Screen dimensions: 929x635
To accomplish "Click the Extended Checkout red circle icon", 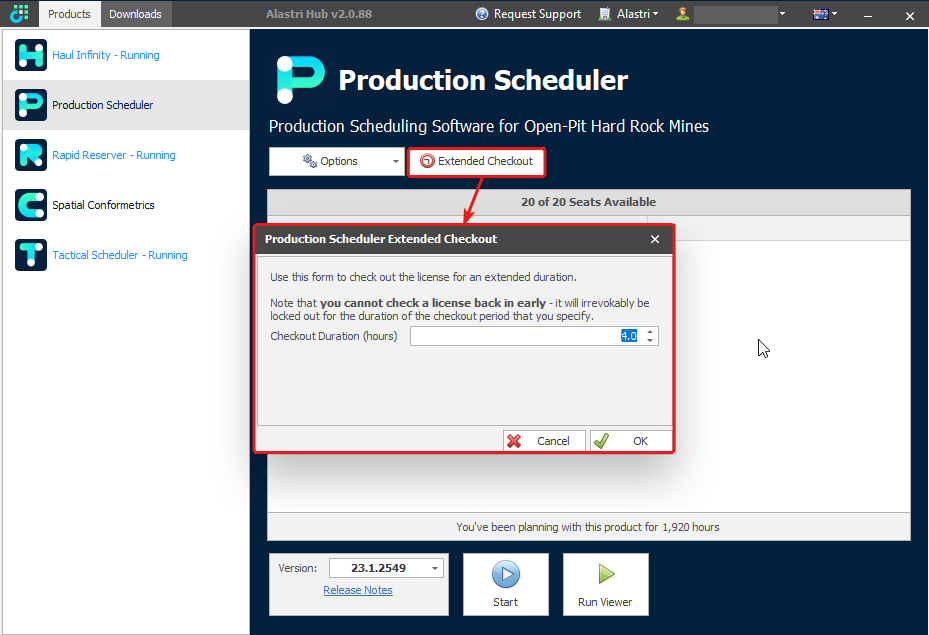I will (427, 161).
